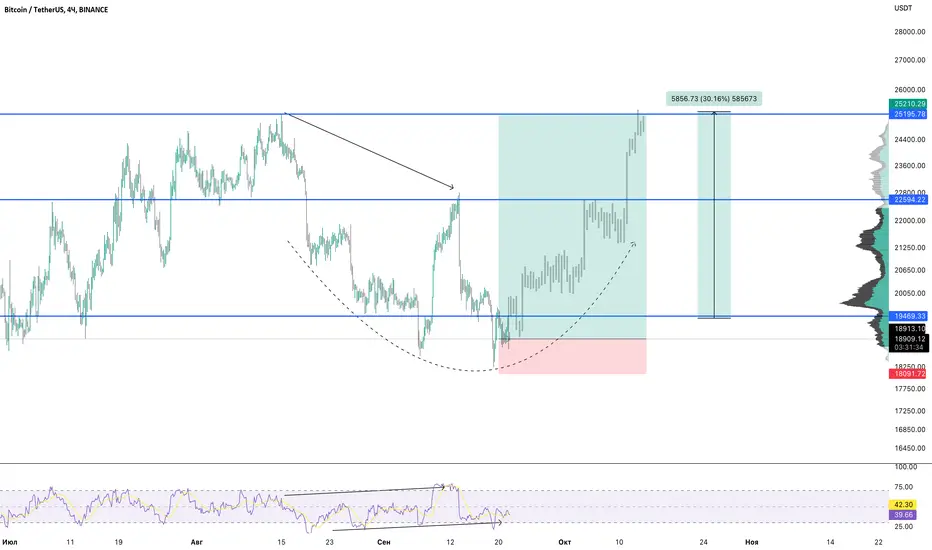This screenshot has height=550, width=932.
Task: Click the Bitcoin / TetherUS chart title
Action: (x=56, y=10)
